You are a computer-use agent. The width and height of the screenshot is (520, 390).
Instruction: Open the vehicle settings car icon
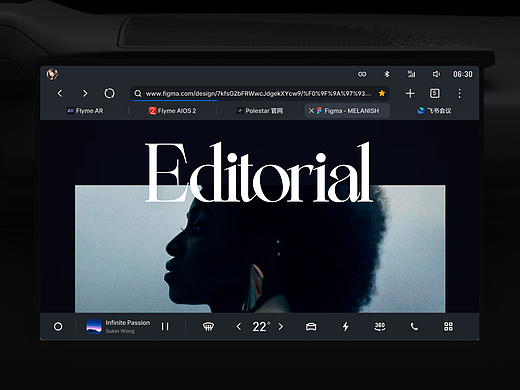(311, 327)
